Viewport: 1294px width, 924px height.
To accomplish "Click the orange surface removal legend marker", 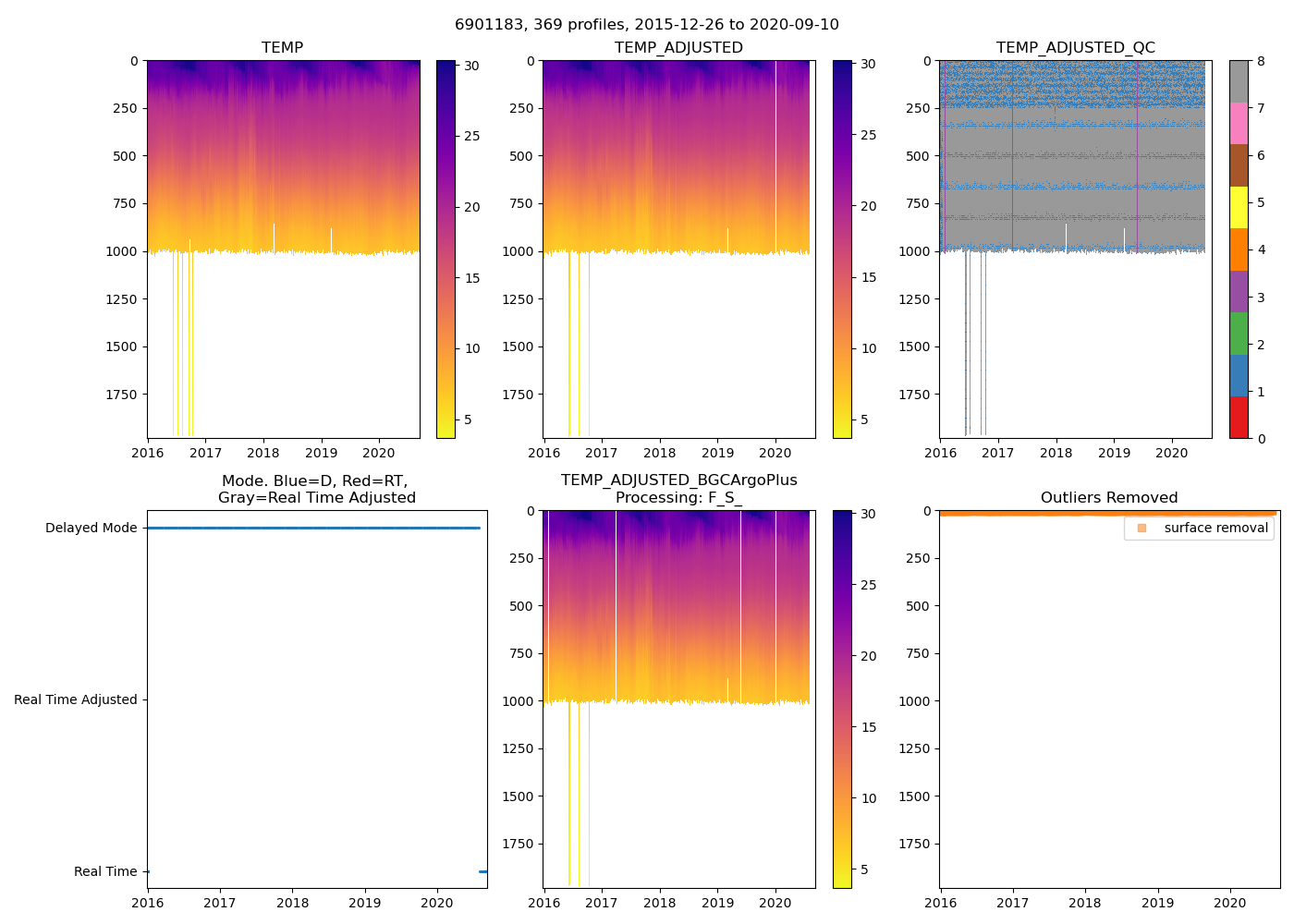I will [1141, 528].
